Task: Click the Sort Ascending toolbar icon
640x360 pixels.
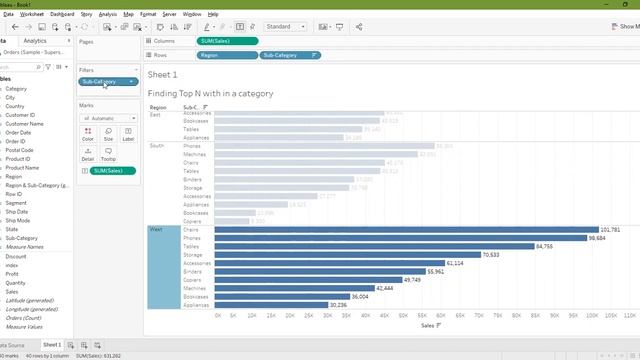Action: 174,27
